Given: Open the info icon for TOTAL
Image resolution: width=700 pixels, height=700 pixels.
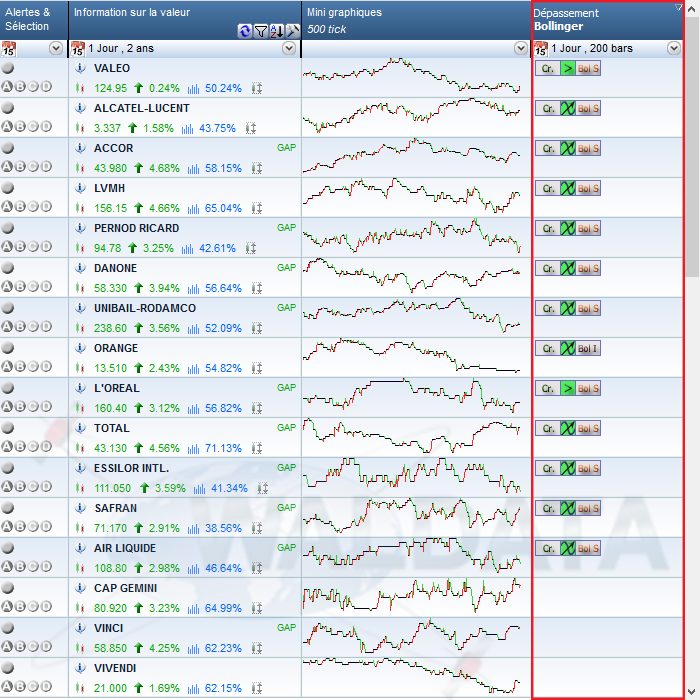Looking at the screenshot, I should click(80, 428).
